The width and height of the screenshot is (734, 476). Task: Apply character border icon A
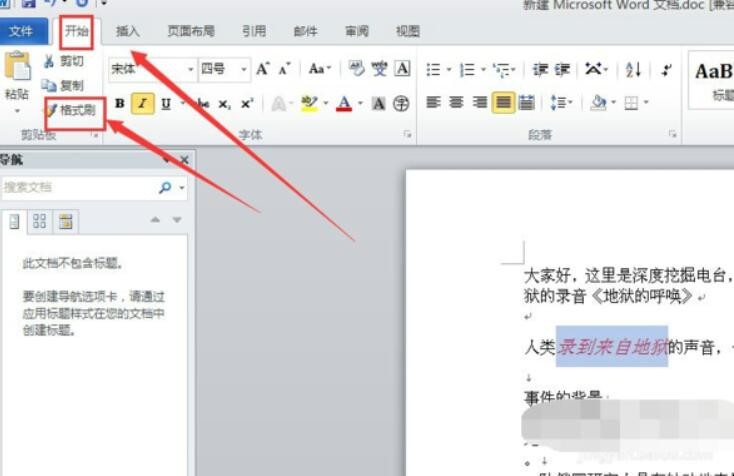(402, 69)
